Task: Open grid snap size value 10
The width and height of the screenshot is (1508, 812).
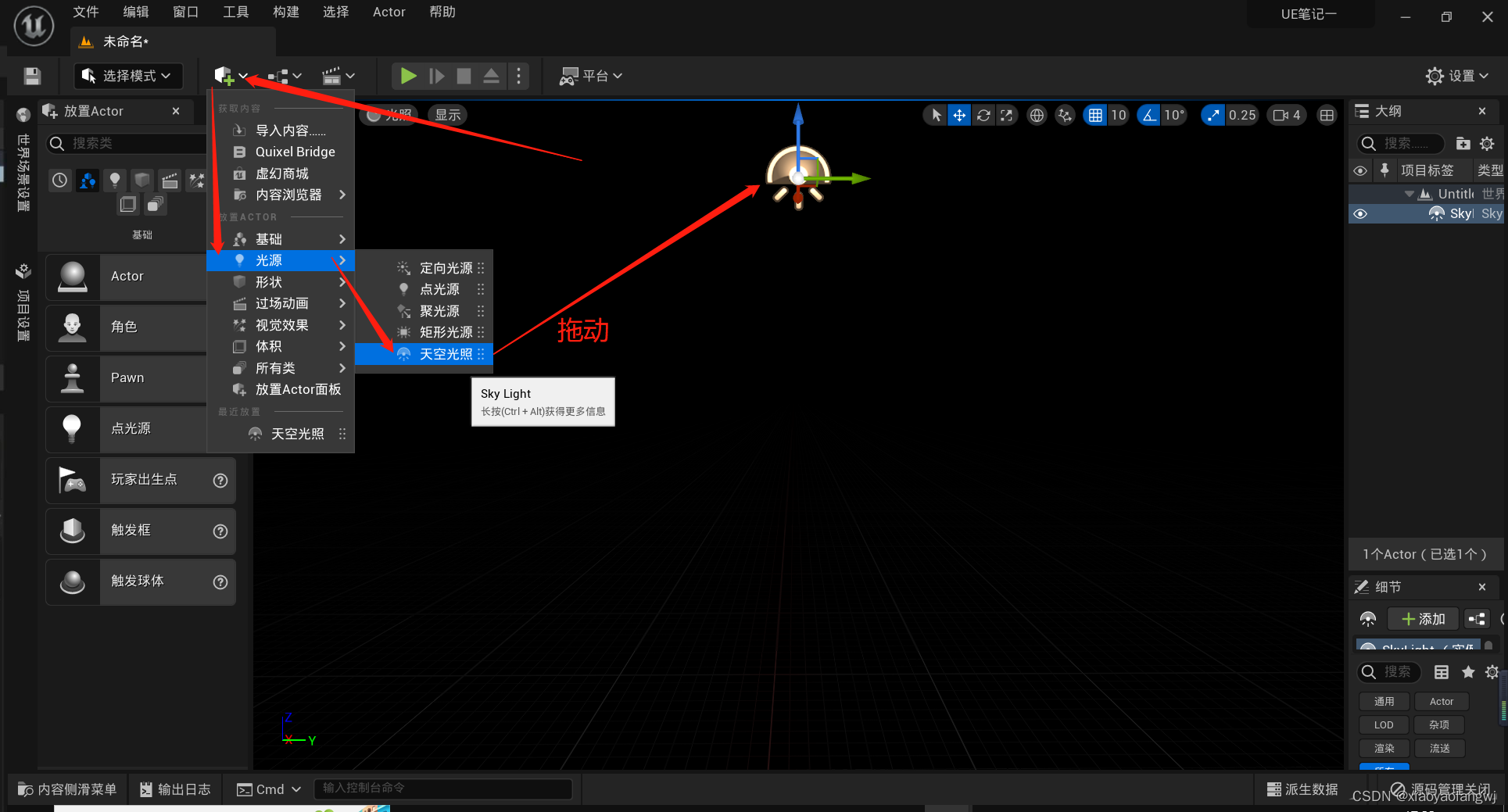Action: (x=1119, y=115)
